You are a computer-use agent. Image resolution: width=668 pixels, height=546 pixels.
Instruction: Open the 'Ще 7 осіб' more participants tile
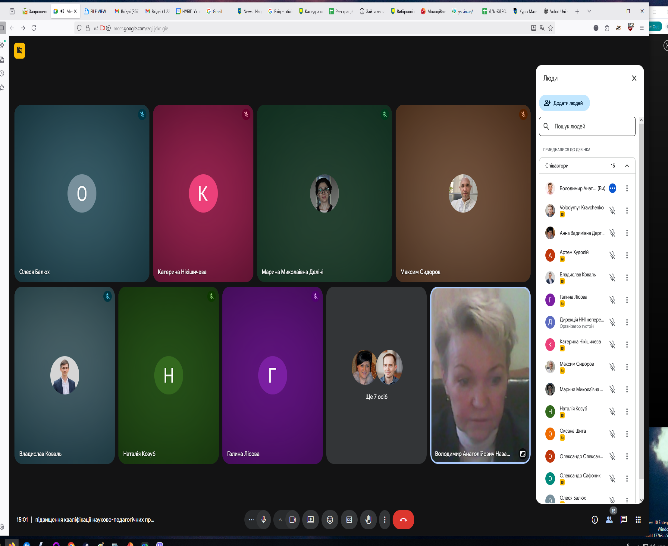376,375
